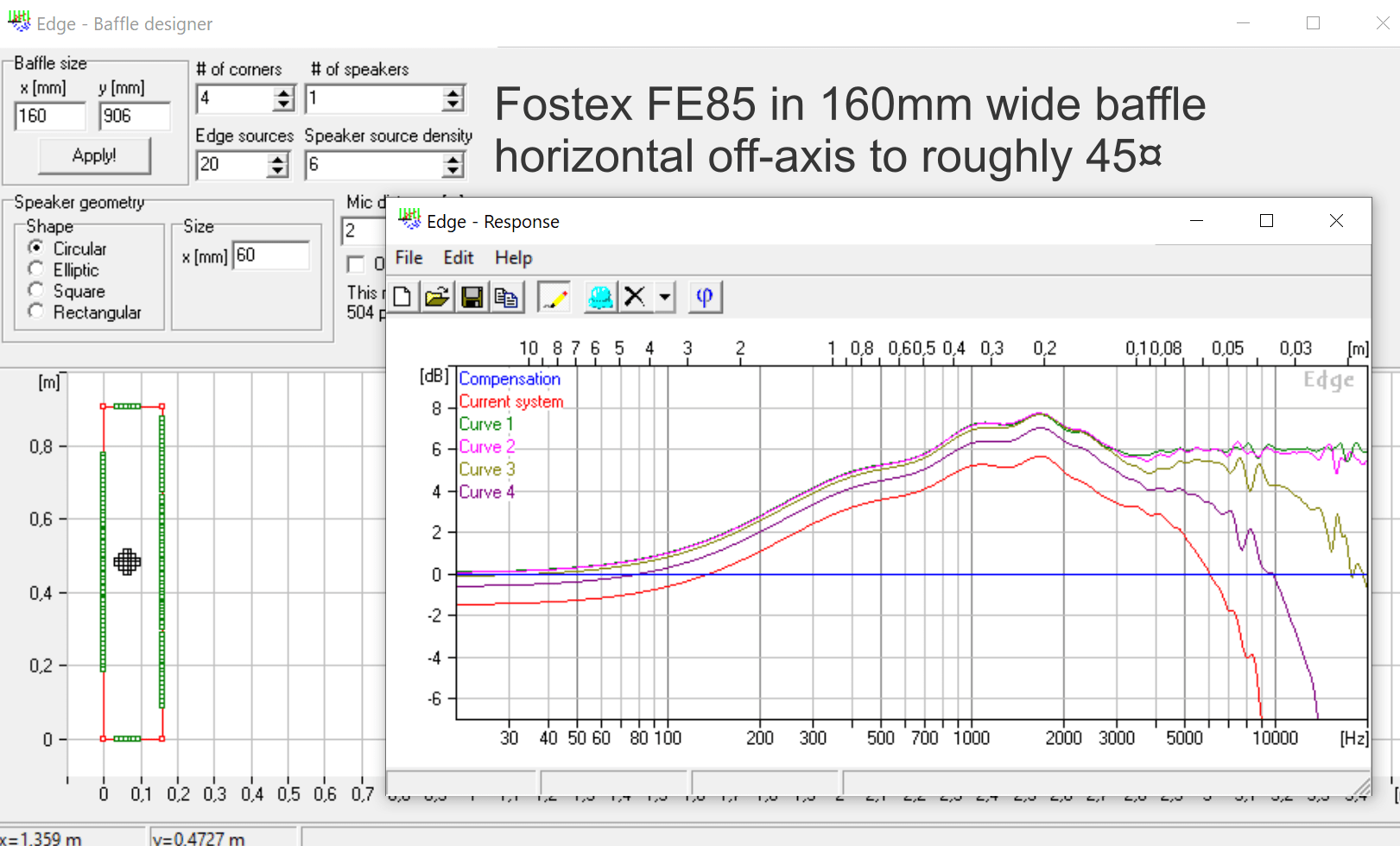Decrease the number of corners with down arrow
This screenshot has width=1400, height=846.
click(283, 105)
